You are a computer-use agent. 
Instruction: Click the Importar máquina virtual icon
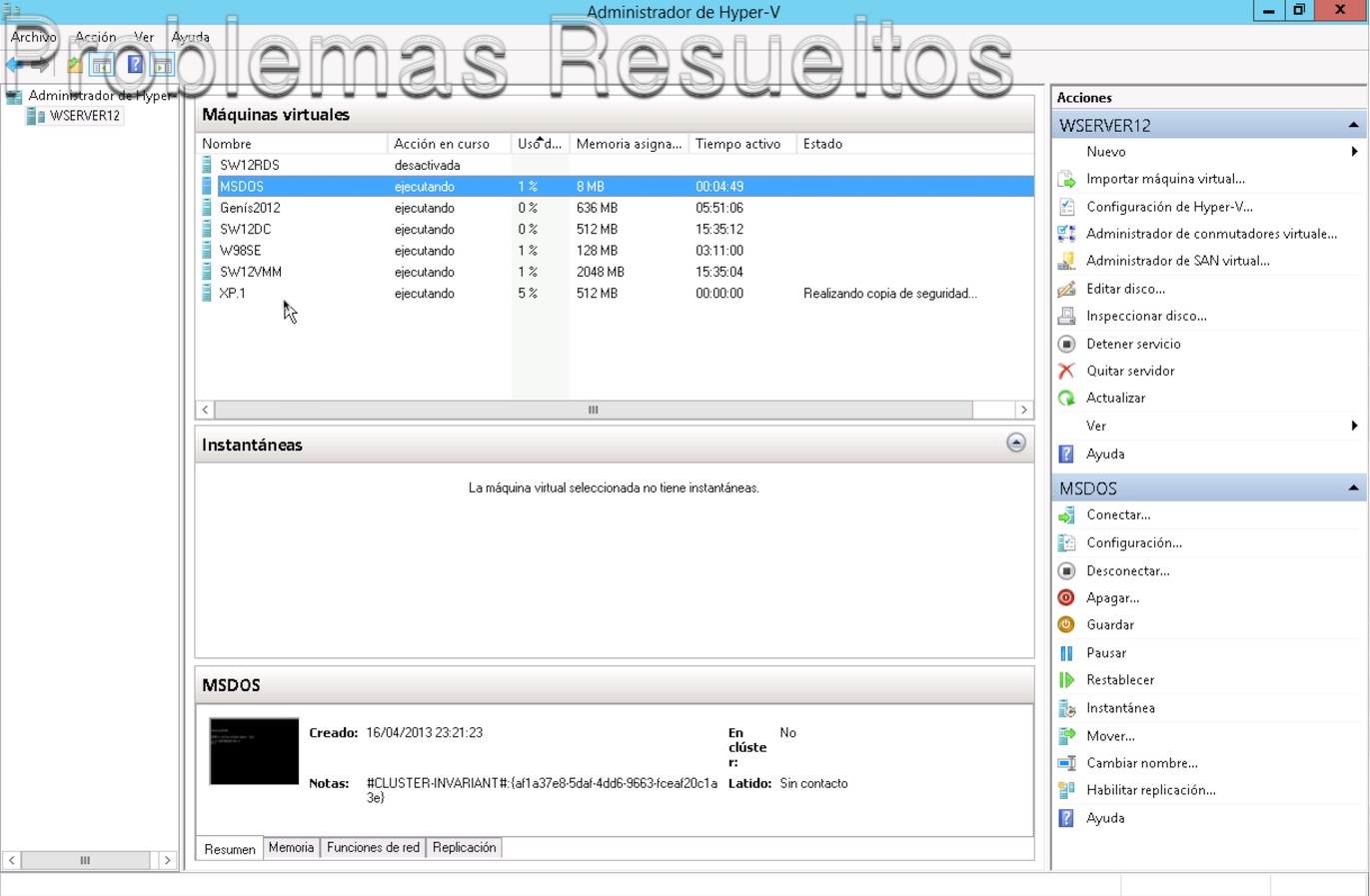click(x=1066, y=180)
